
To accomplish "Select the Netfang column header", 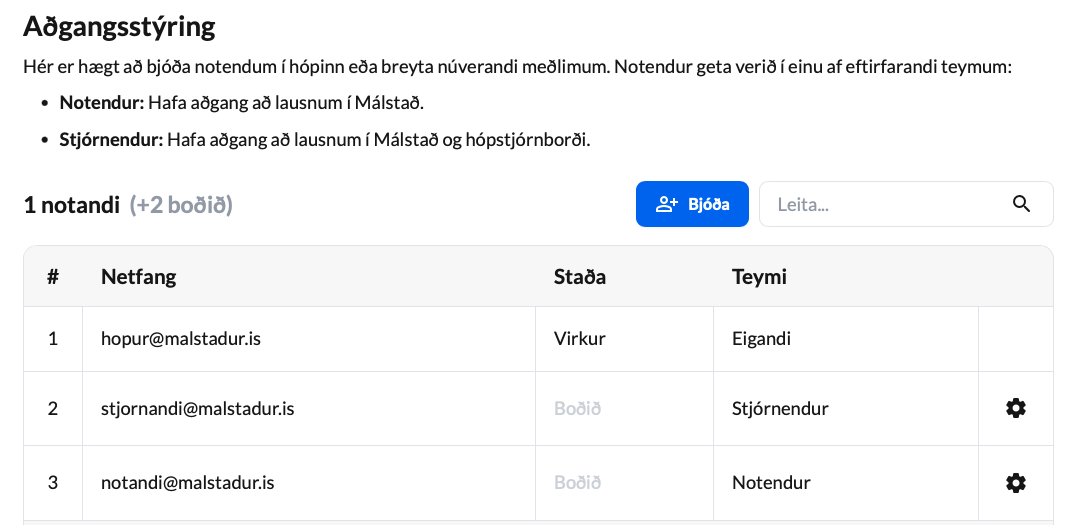I will click(138, 277).
